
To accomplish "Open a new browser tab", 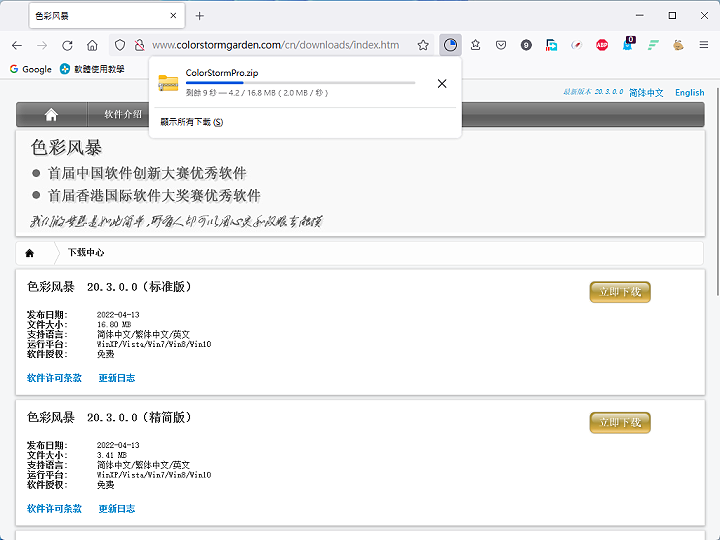I will tap(199, 16).
